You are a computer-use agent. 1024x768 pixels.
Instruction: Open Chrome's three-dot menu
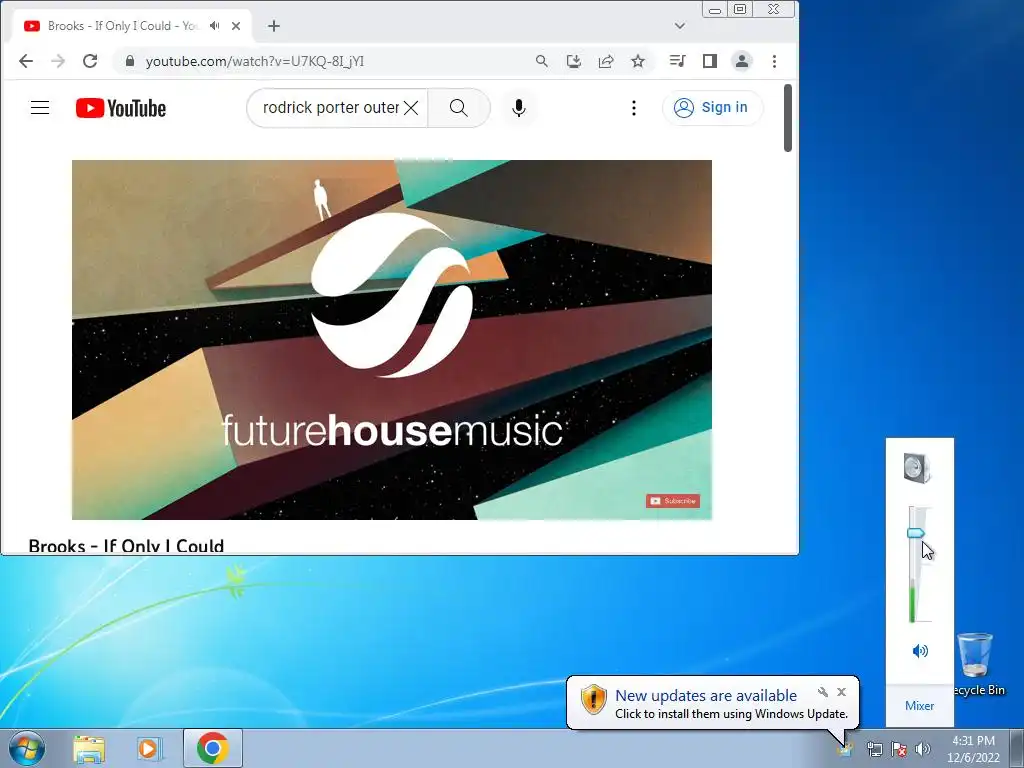tap(775, 61)
